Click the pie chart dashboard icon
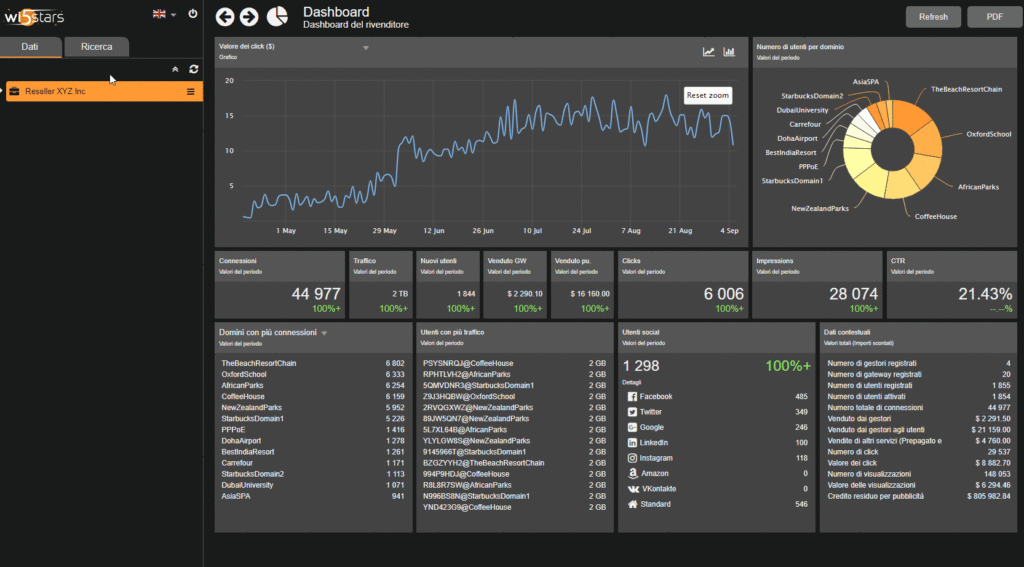Viewport: 1024px width, 567px height. click(279, 17)
